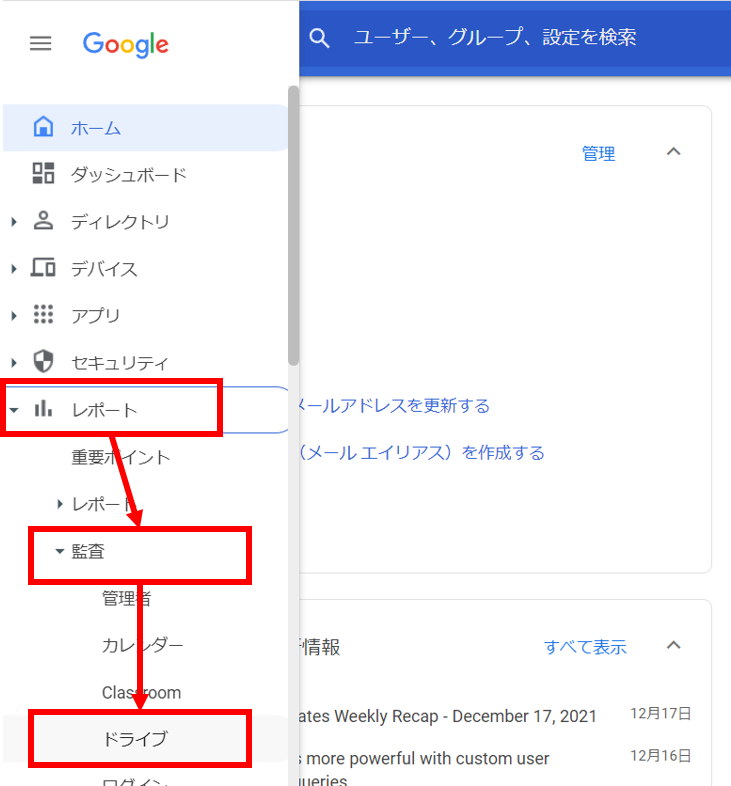731x786 pixels.
Task: Click the devices icon for デバイス
Action: coord(43,267)
